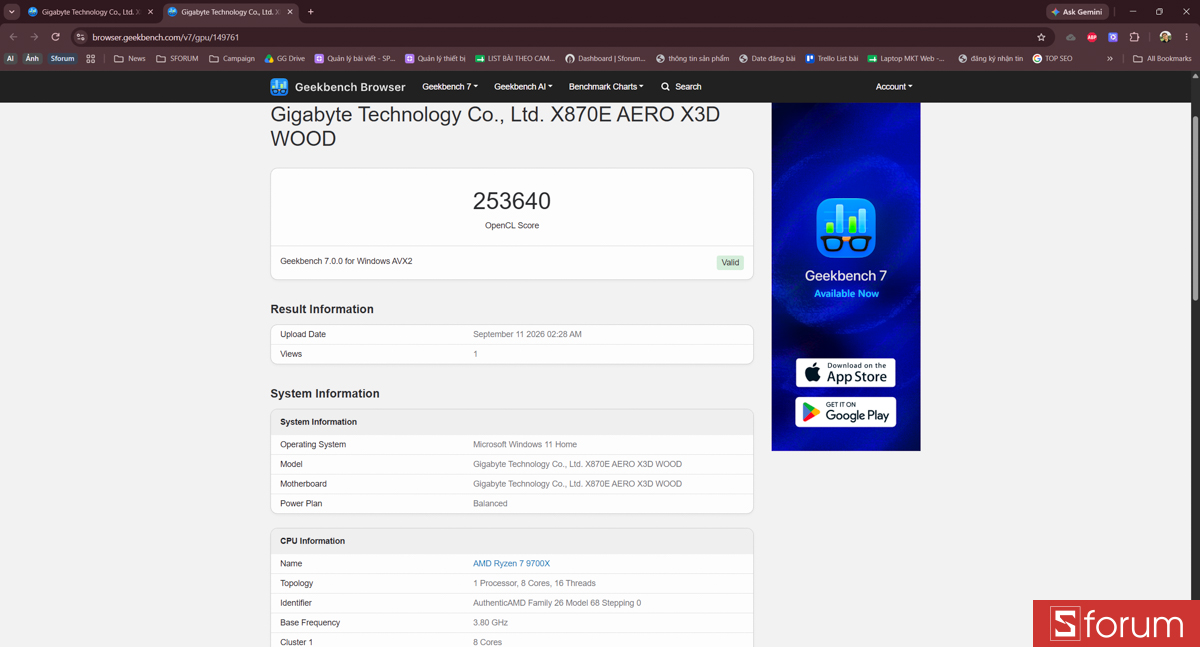Open the News bookmark folder

click(x=130, y=59)
